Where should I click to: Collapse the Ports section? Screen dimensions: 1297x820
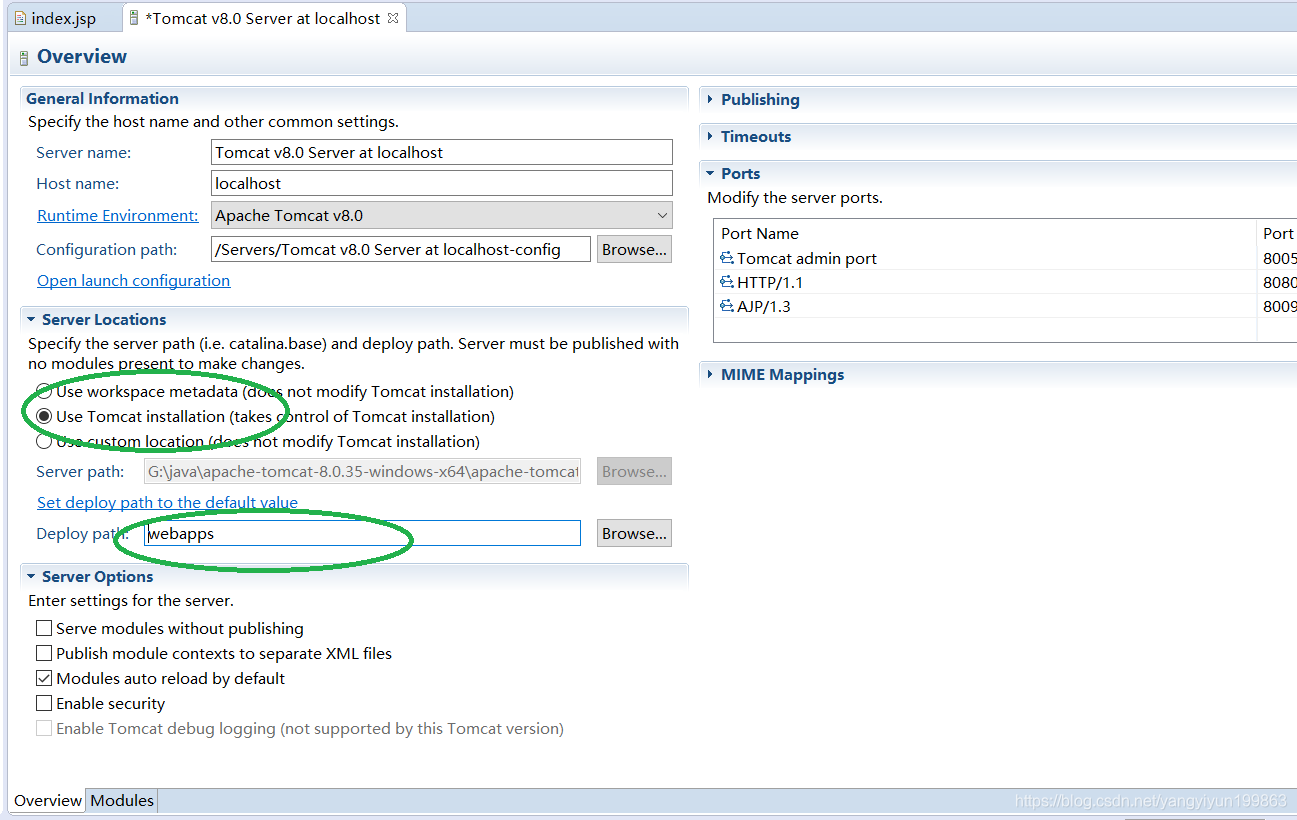(710, 173)
